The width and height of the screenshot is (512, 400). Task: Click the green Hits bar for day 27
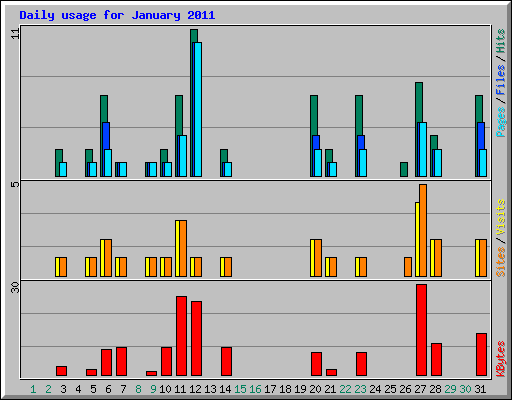(419, 102)
